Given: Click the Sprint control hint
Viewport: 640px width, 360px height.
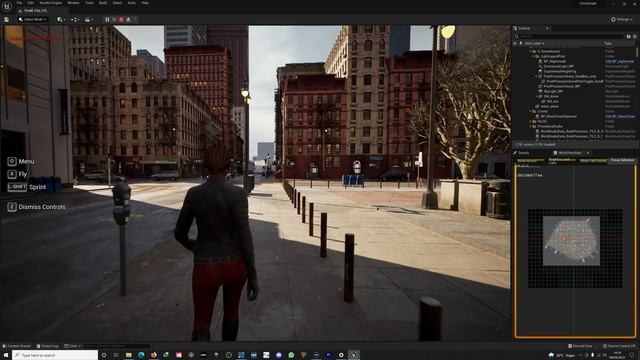Looking at the screenshot, I should 27,187.
